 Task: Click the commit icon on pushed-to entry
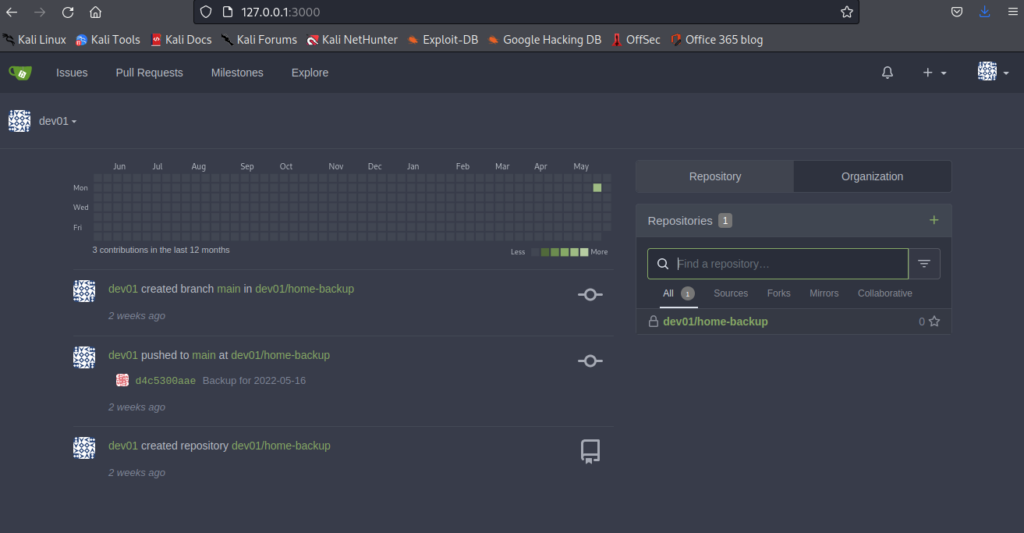tap(590, 361)
